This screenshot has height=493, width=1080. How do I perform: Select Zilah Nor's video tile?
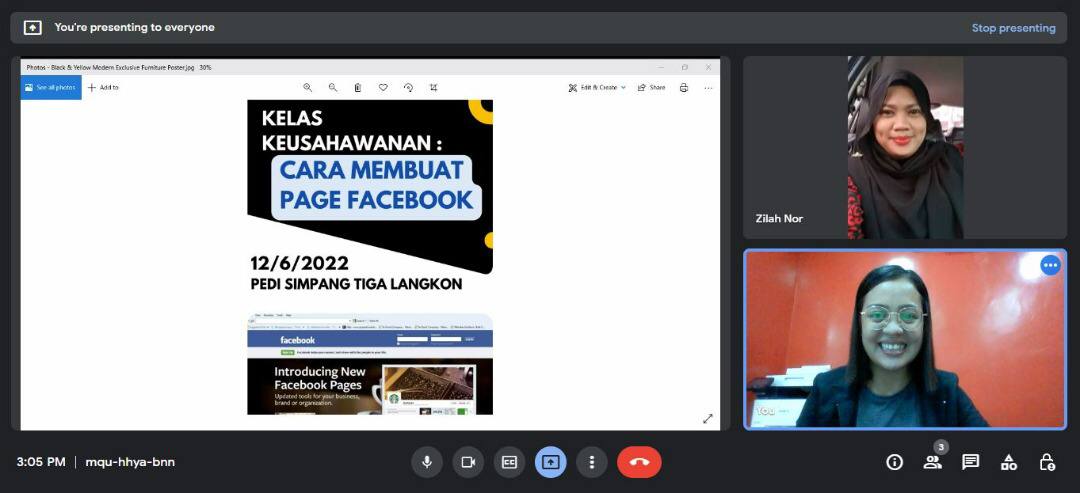[x=904, y=147]
